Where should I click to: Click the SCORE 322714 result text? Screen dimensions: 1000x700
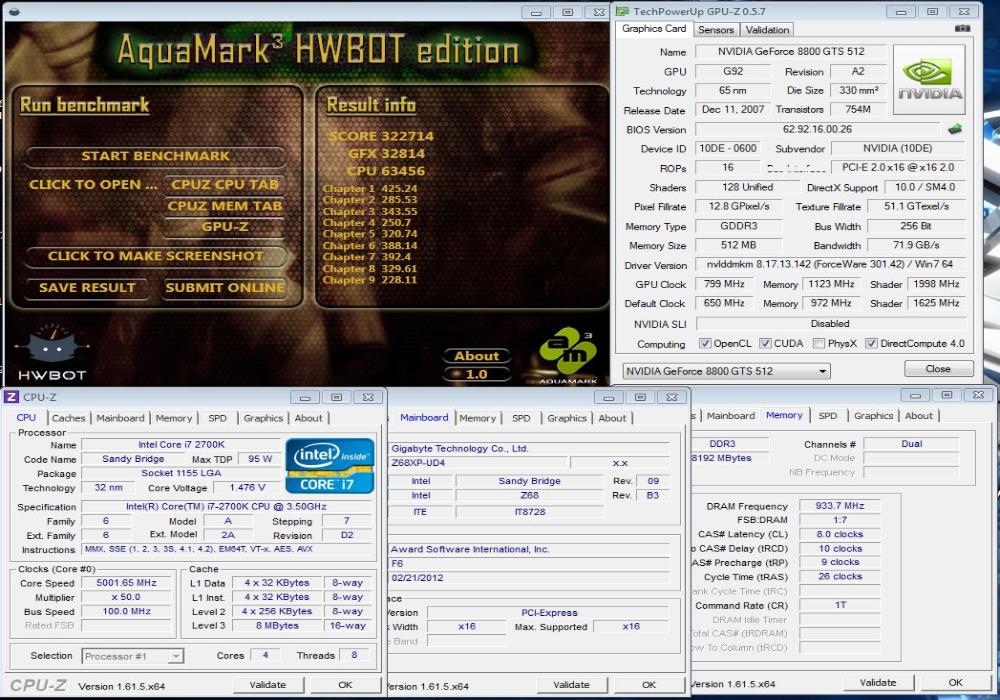pos(381,136)
